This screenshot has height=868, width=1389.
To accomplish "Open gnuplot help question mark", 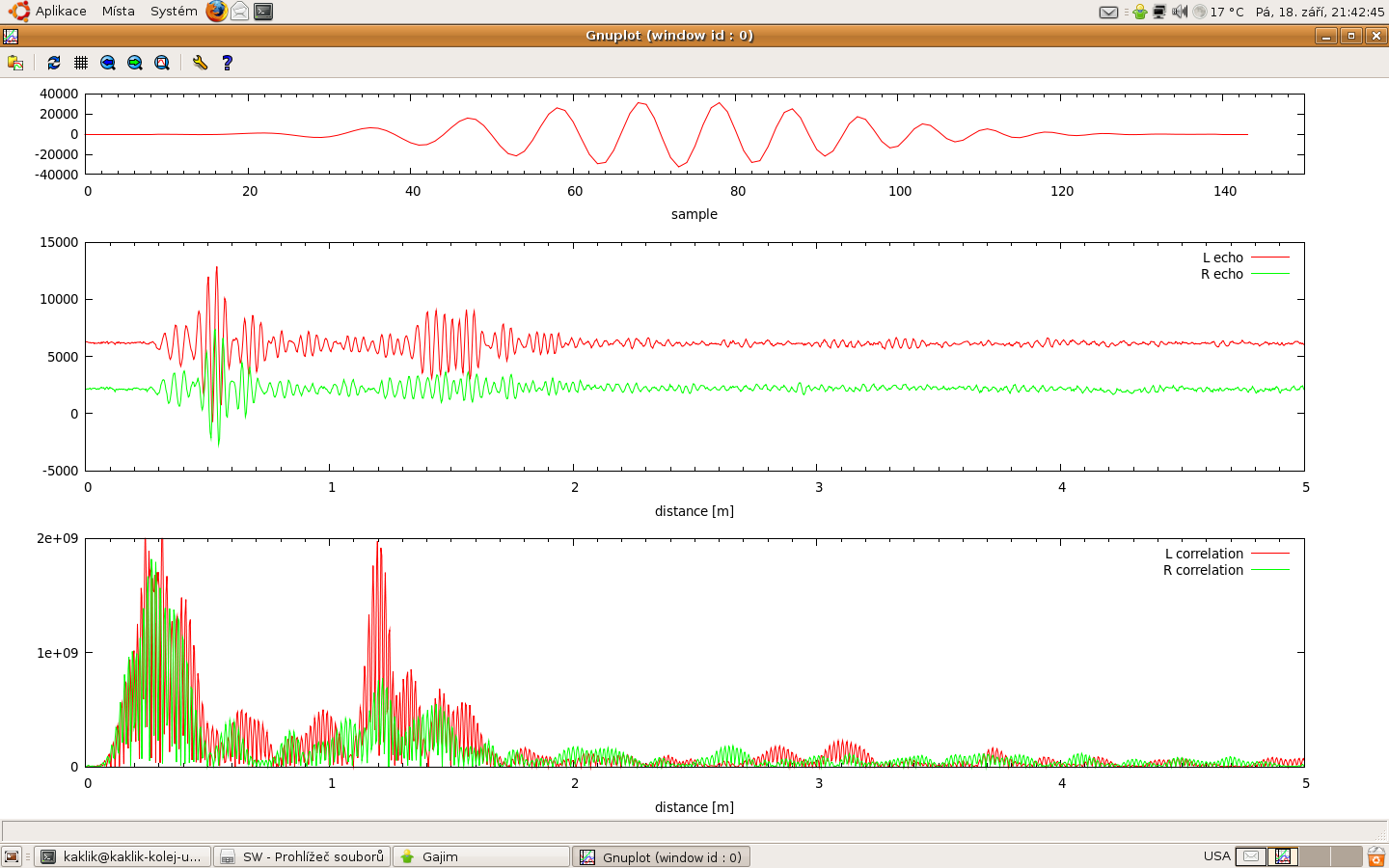I will [x=228, y=63].
